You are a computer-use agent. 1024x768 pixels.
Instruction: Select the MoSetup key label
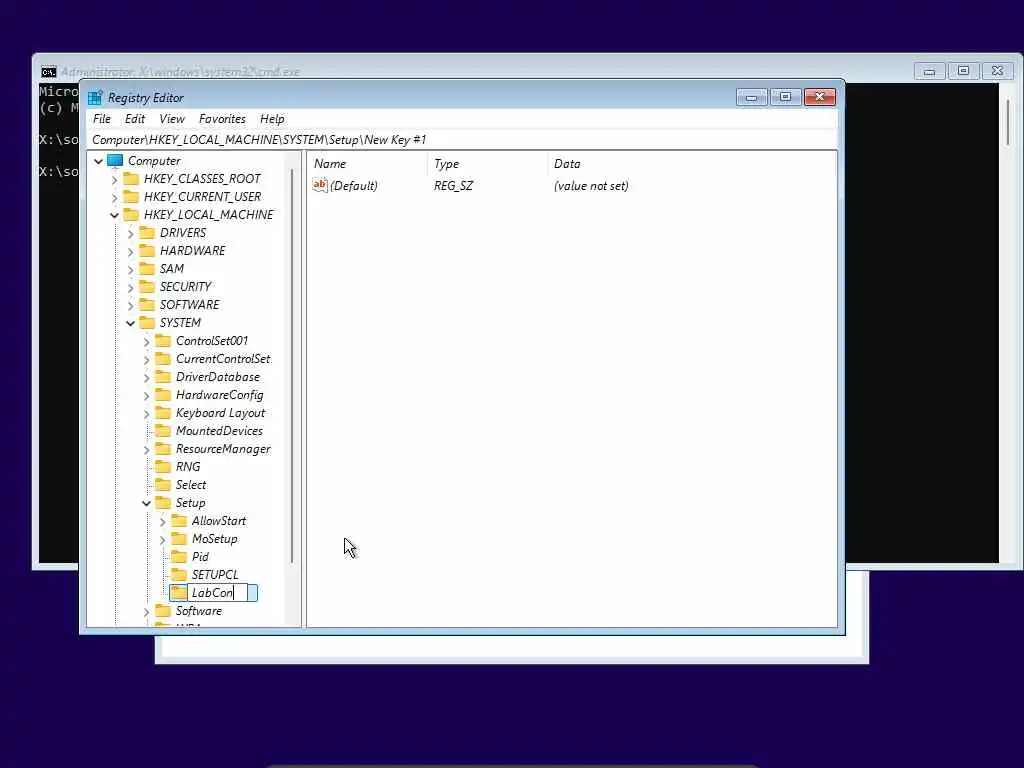pos(214,539)
